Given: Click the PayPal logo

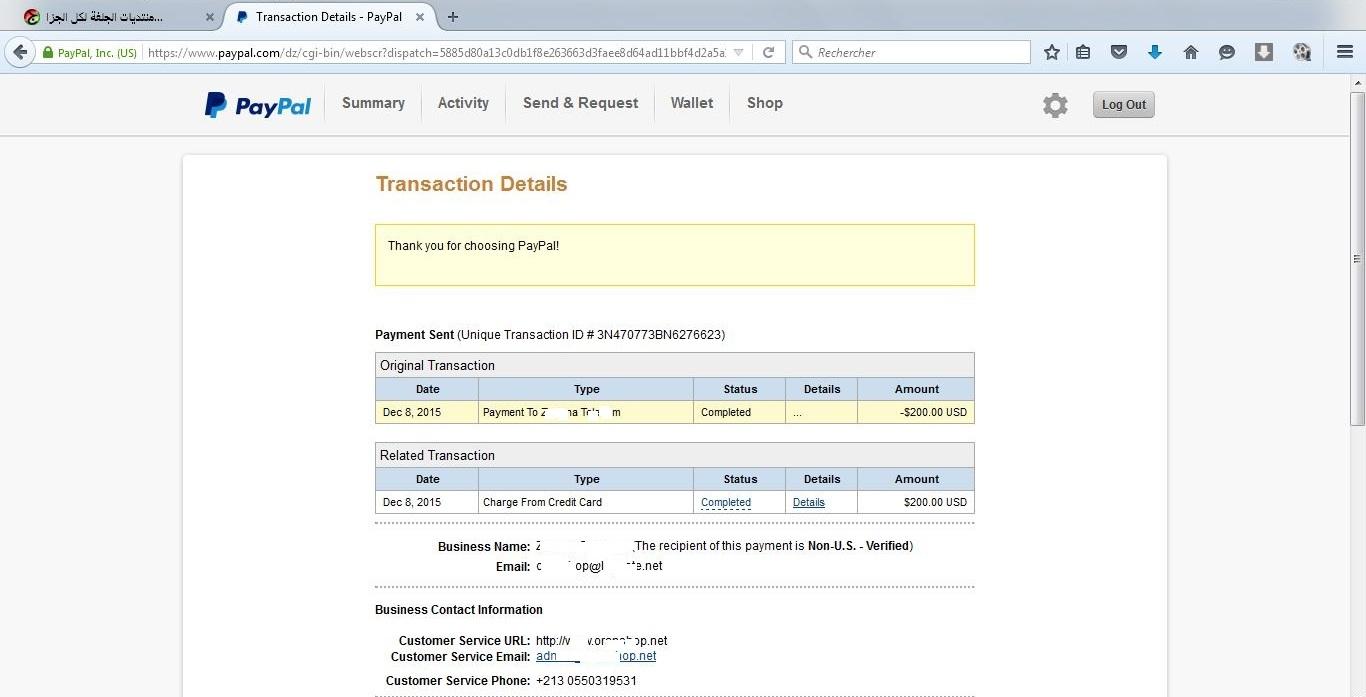Looking at the screenshot, I should coord(258,105).
